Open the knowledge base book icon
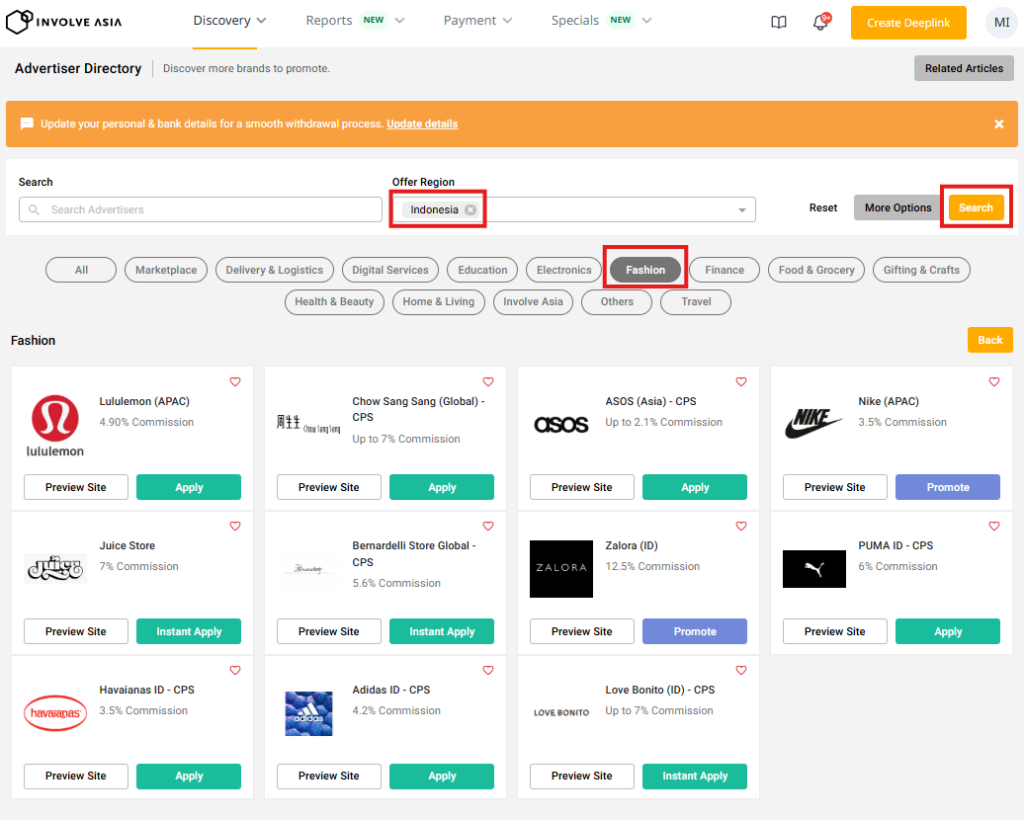The width and height of the screenshot is (1024, 820). [x=779, y=22]
